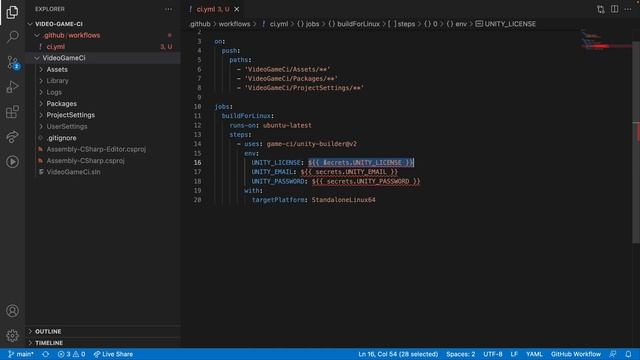The height and width of the screenshot is (360, 640).
Task: Open the Run and Debug view
Action: (12, 87)
